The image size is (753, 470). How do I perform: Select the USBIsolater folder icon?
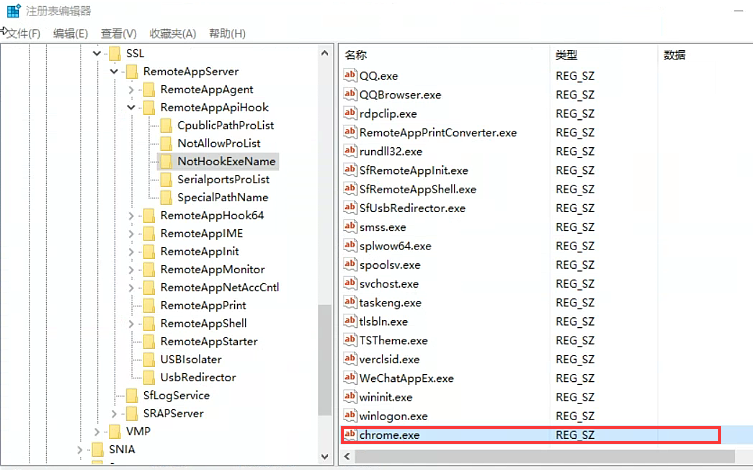[149, 360]
